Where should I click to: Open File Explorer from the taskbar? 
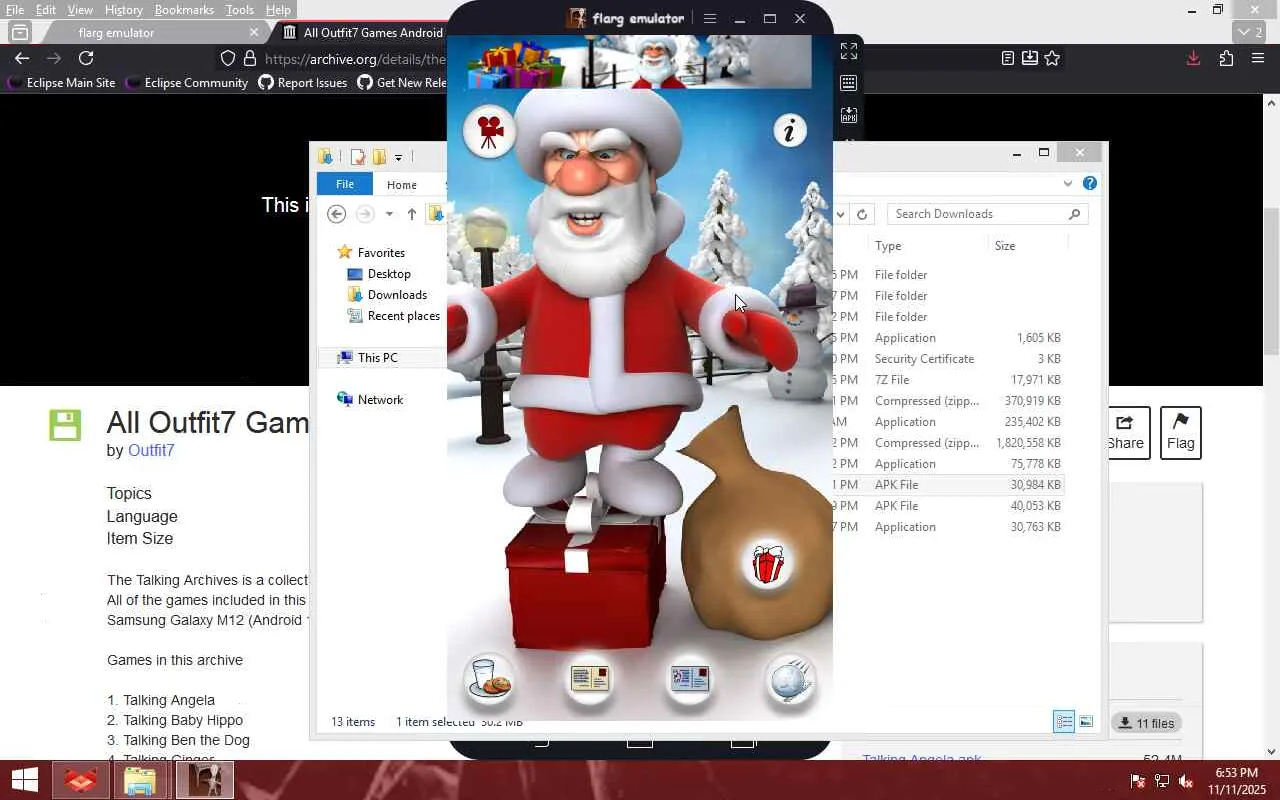pos(141,780)
